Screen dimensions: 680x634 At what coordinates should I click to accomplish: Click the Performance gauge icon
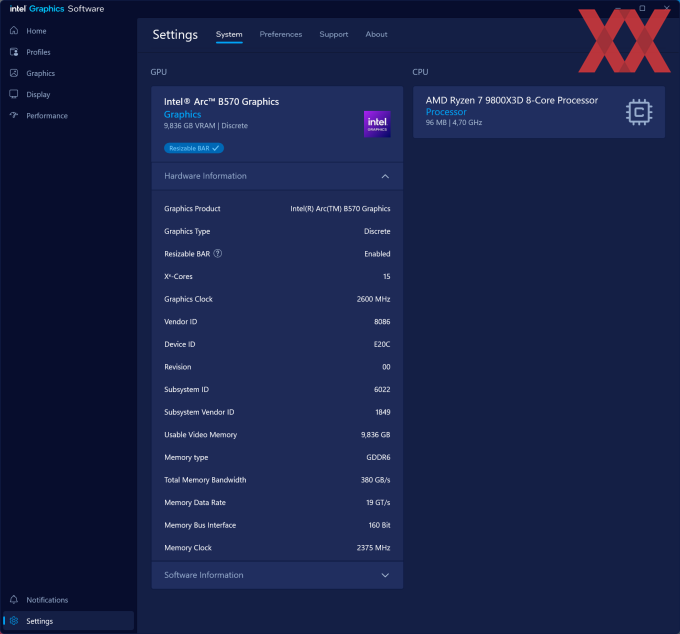point(14,115)
